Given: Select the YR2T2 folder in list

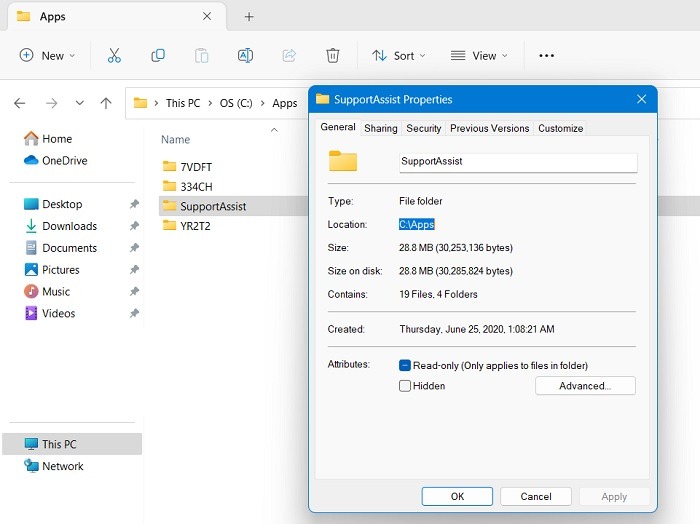Looking at the screenshot, I should pyautogui.click(x=194, y=226).
